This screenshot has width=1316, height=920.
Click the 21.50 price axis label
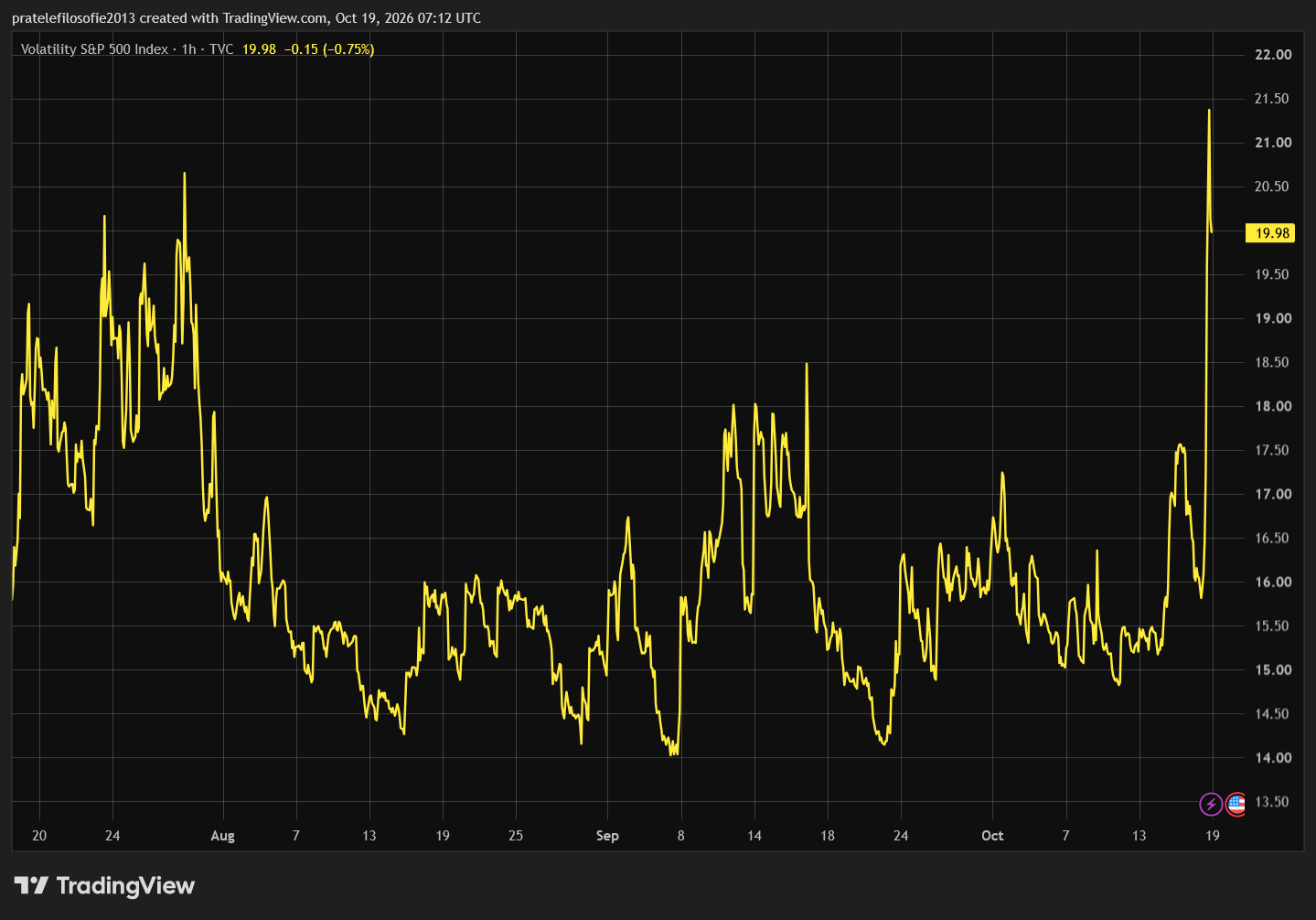1273,99
